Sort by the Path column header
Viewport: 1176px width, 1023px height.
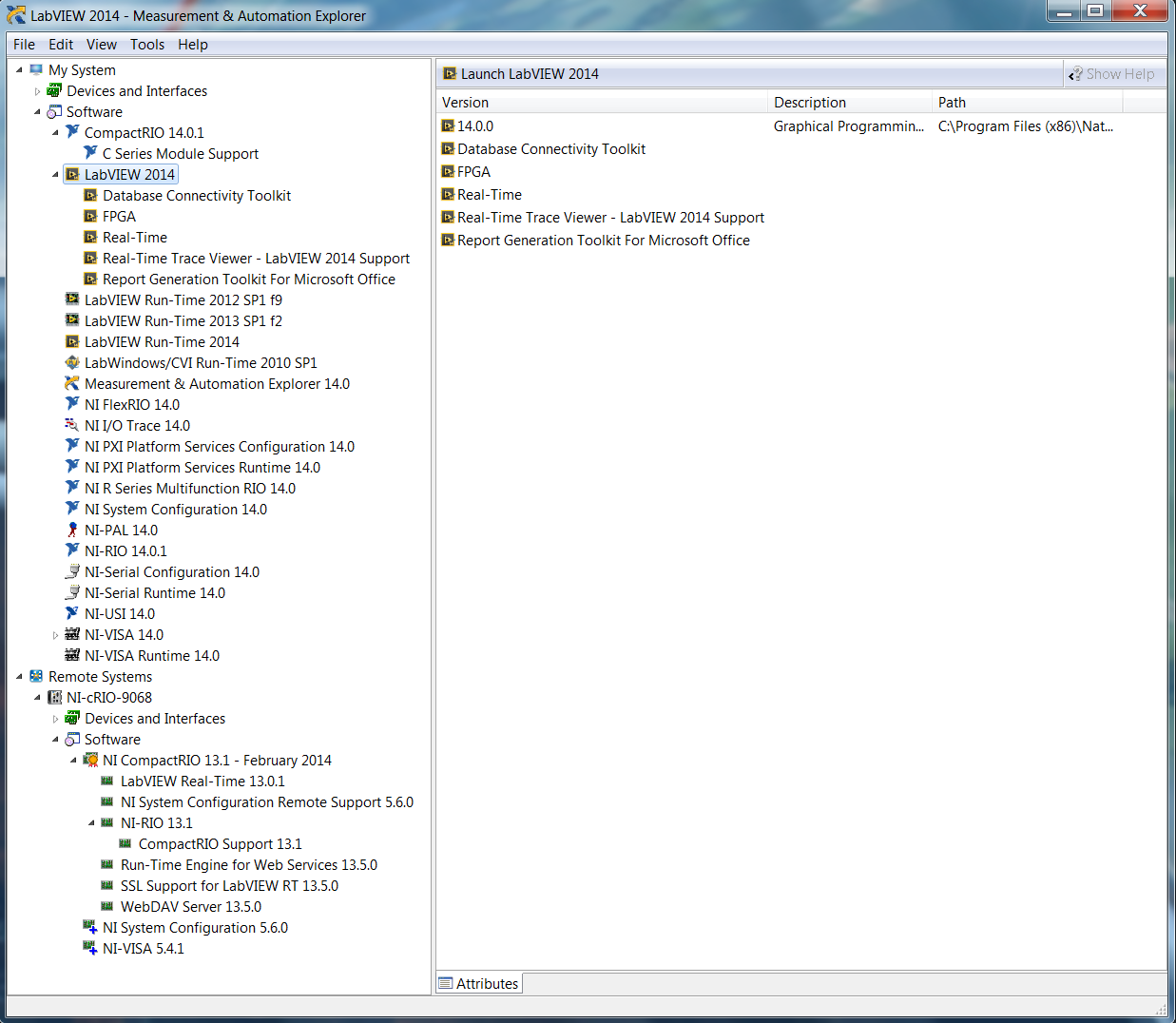tap(1028, 102)
